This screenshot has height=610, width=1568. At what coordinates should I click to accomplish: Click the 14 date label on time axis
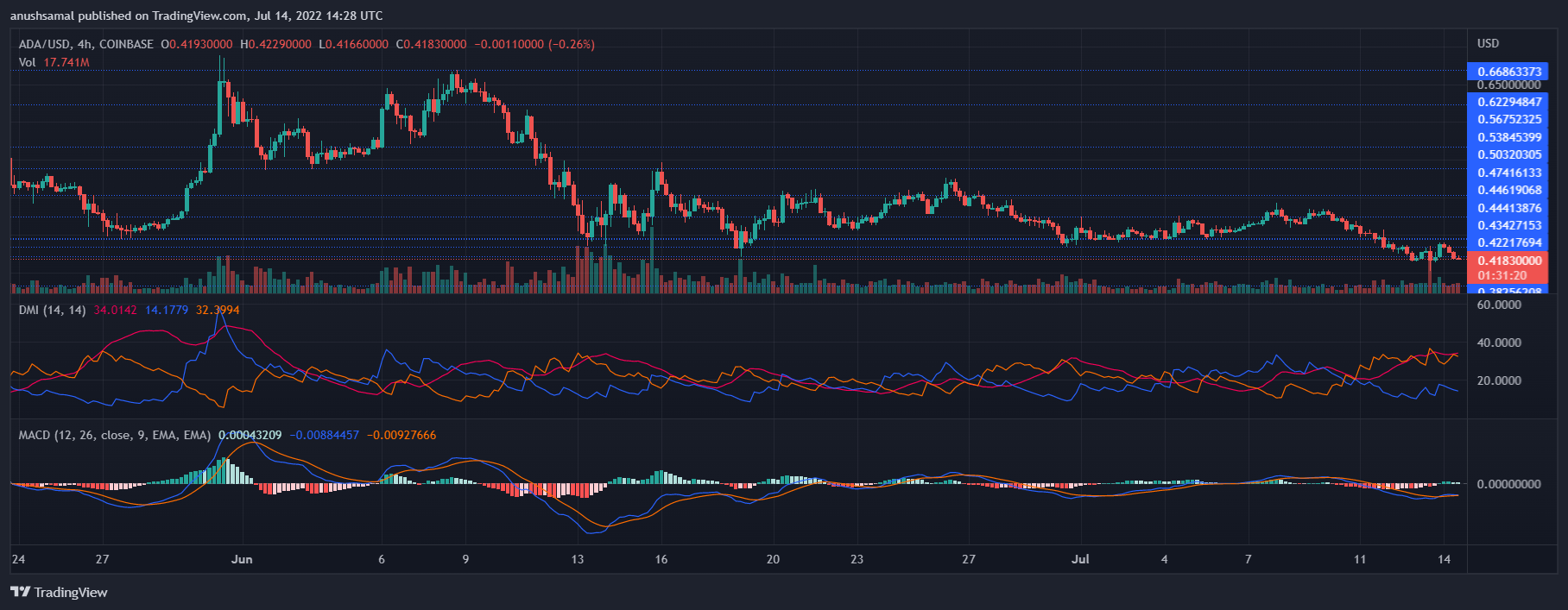[x=1444, y=559]
